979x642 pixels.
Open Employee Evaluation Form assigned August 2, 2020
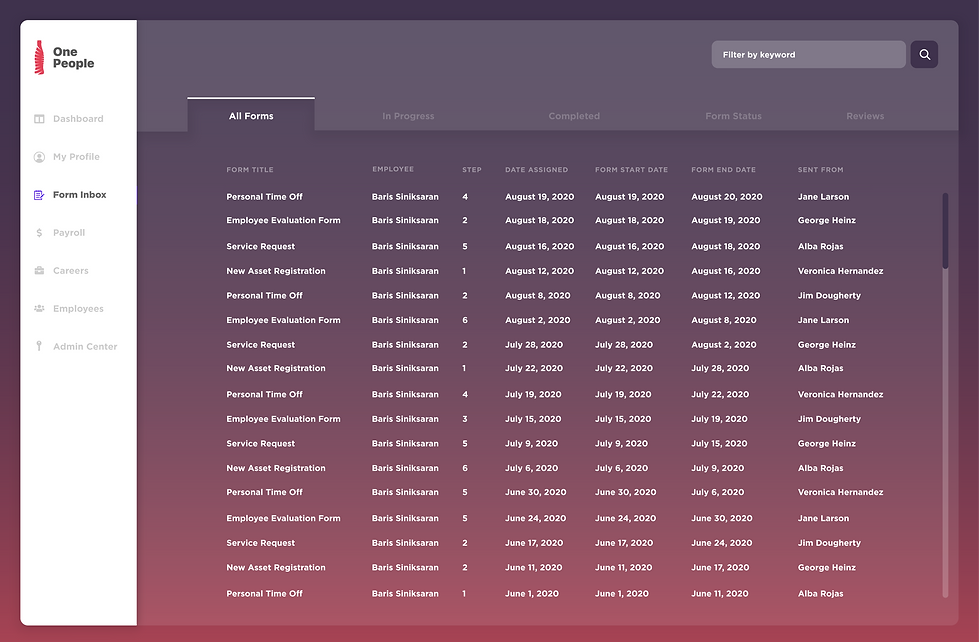click(283, 320)
